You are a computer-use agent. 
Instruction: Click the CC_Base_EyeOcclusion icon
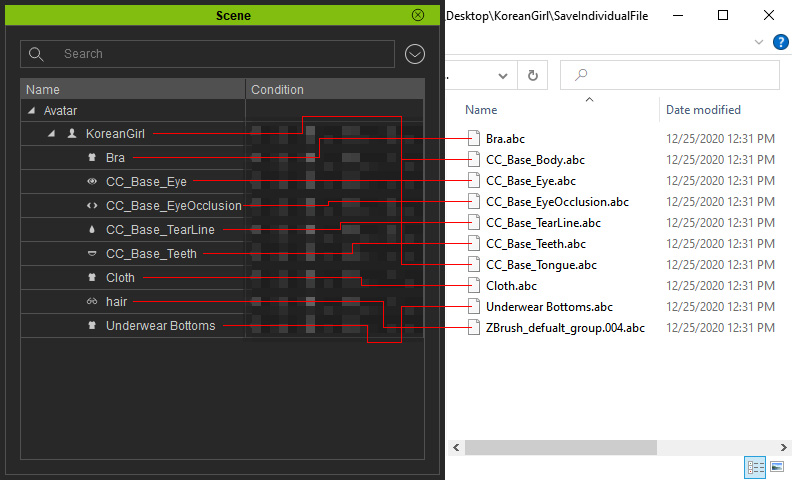(x=92, y=205)
